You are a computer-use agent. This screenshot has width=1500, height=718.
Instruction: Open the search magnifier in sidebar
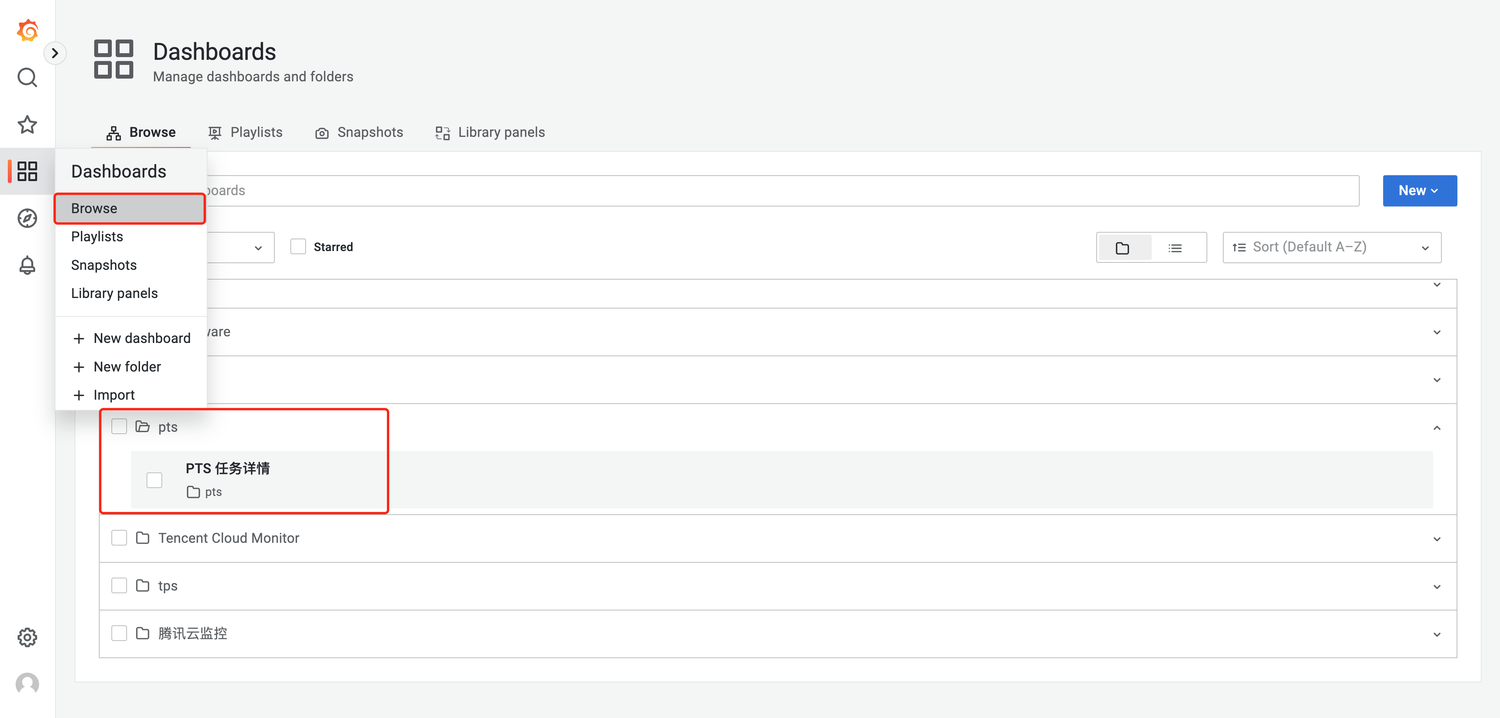point(28,78)
